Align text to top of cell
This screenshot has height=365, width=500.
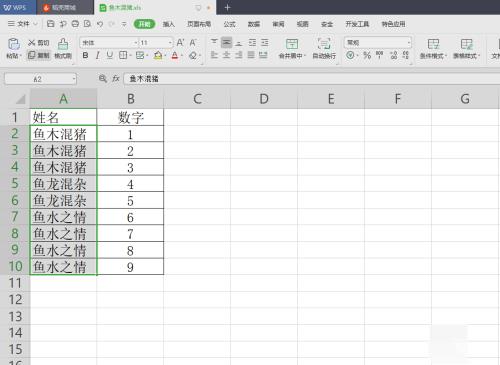[214, 42]
